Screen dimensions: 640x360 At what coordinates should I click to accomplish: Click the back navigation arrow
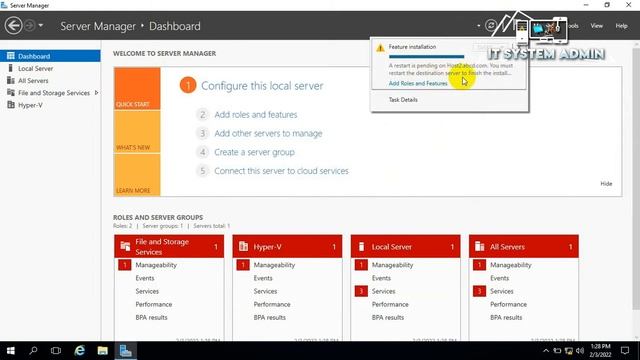[x=13, y=26]
